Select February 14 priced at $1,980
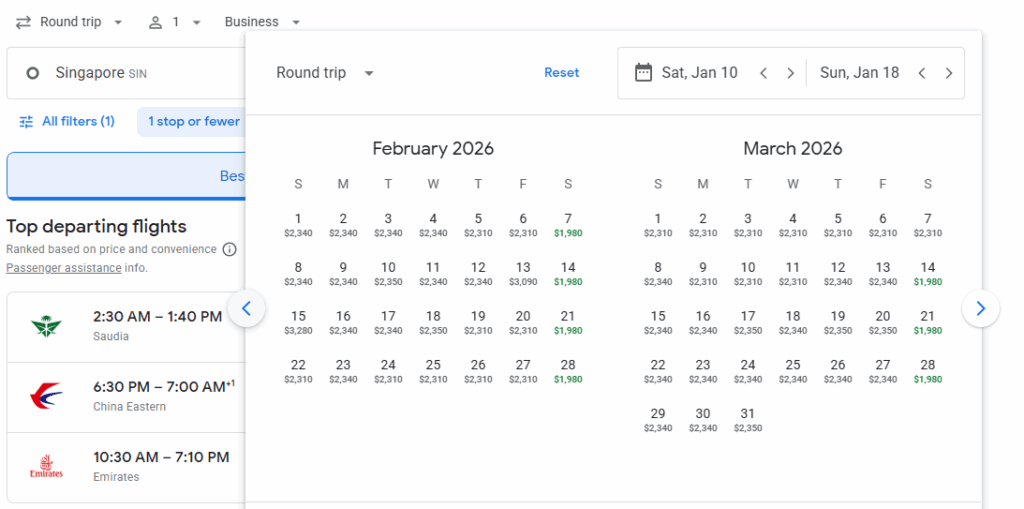 click(x=568, y=273)
